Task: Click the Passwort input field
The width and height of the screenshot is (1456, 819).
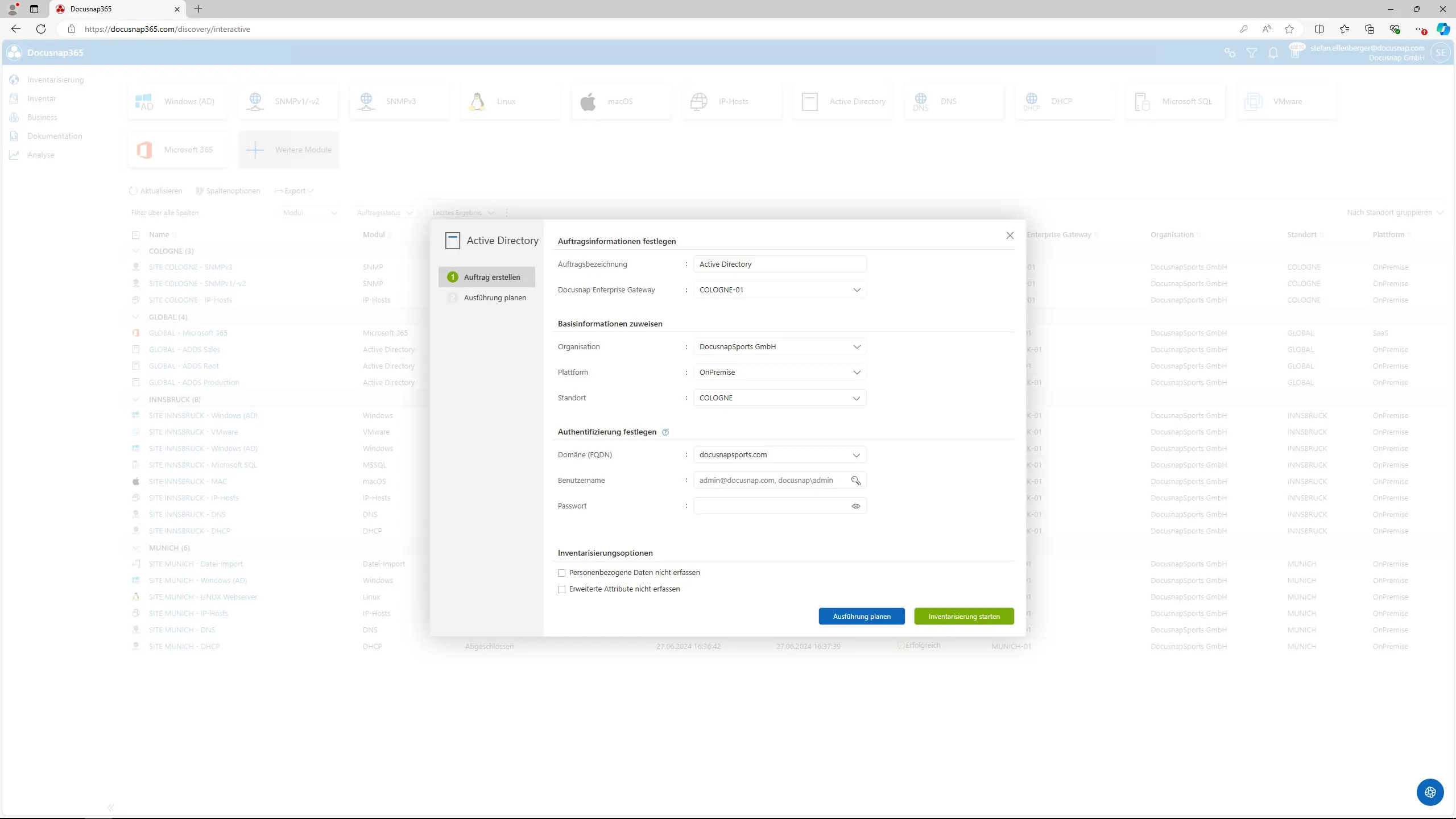Action: [780, 506]
